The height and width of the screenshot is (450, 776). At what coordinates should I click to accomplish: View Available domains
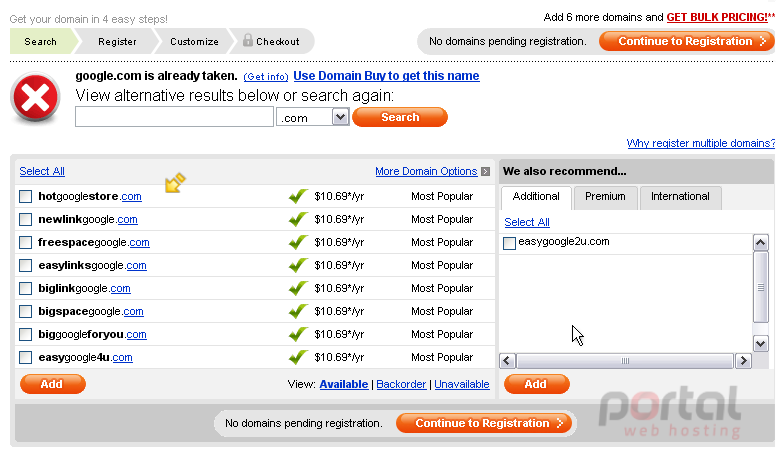coord(343,384)
